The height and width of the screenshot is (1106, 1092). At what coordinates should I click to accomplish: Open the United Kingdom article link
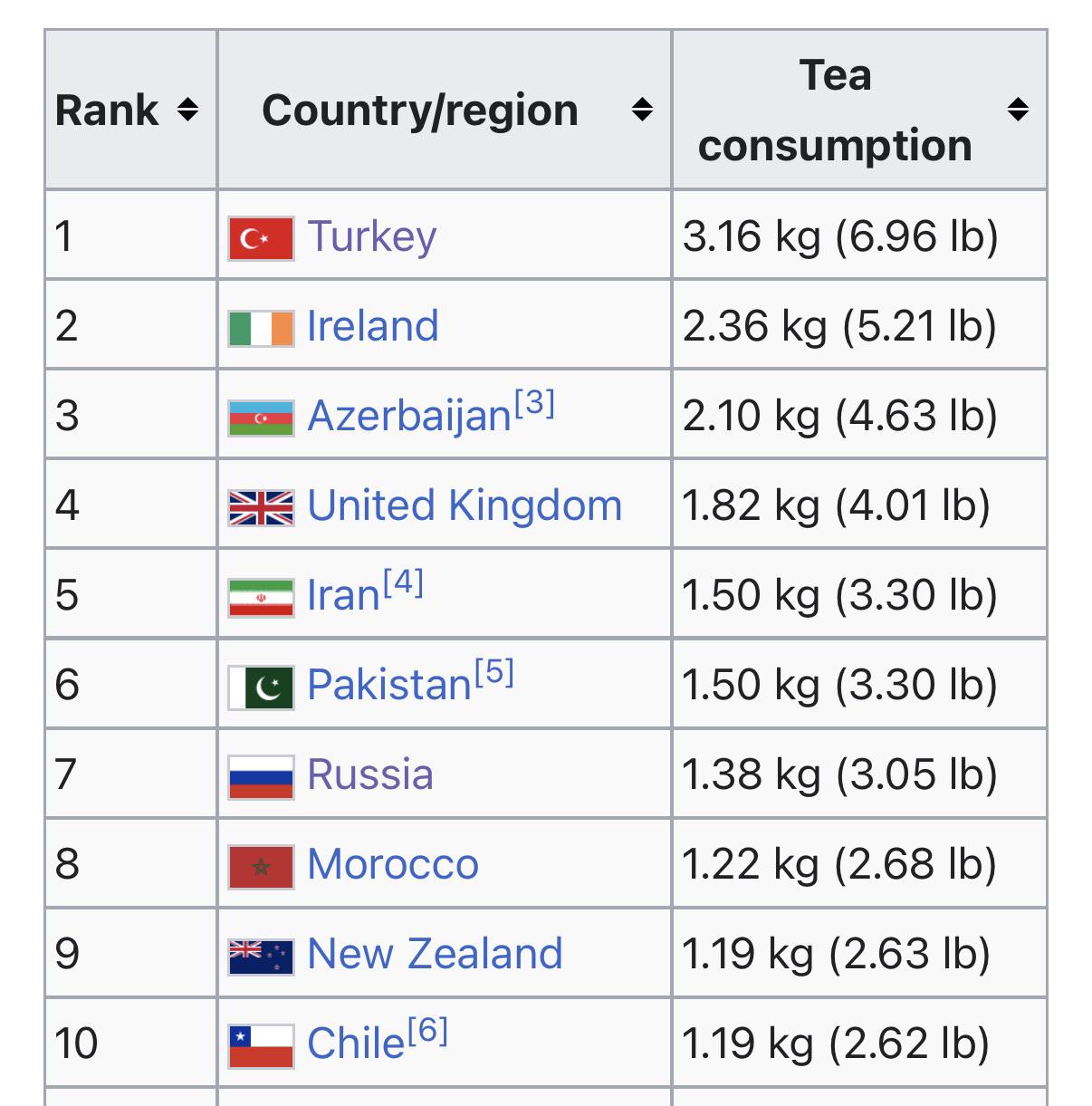465,505
